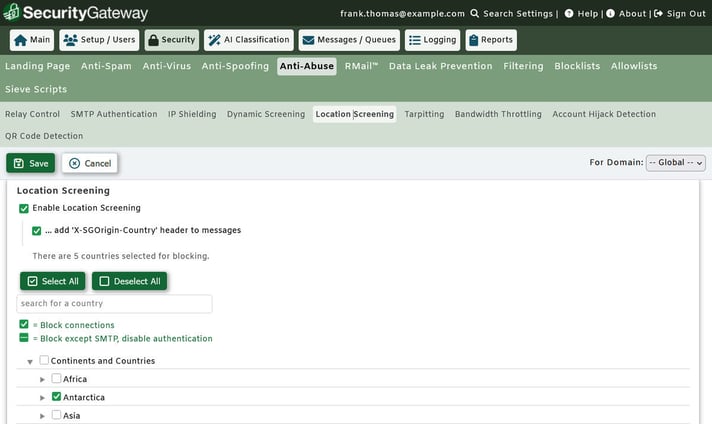
Task: Expand the Africa node
Action: (x=42, y=380)
